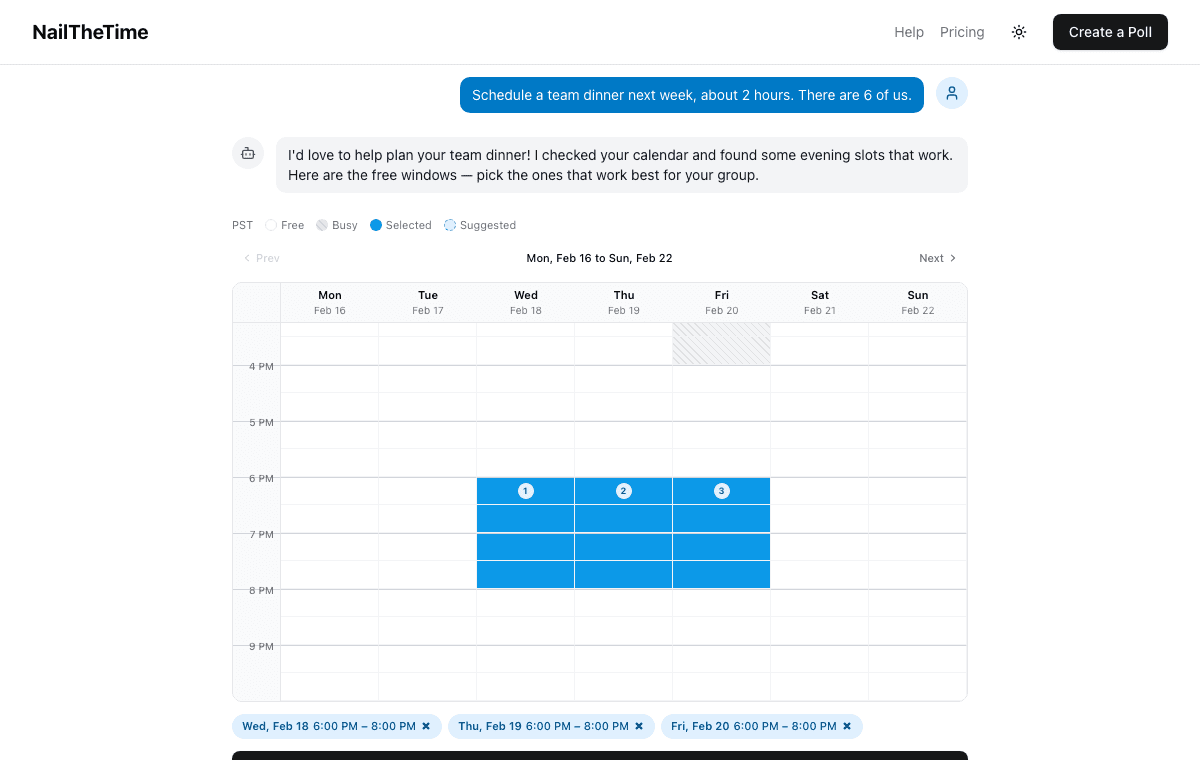1200x760 pixels.
Task: Click the user avatar icon beside the message
Action: tap(951, 93)
